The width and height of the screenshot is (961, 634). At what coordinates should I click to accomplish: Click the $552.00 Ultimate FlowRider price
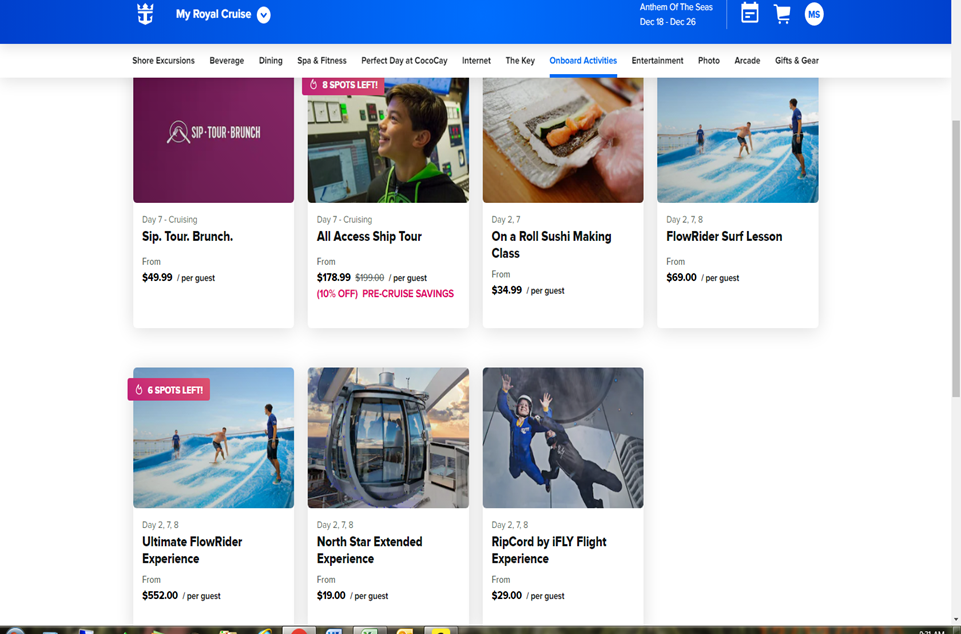pos(159,595)
